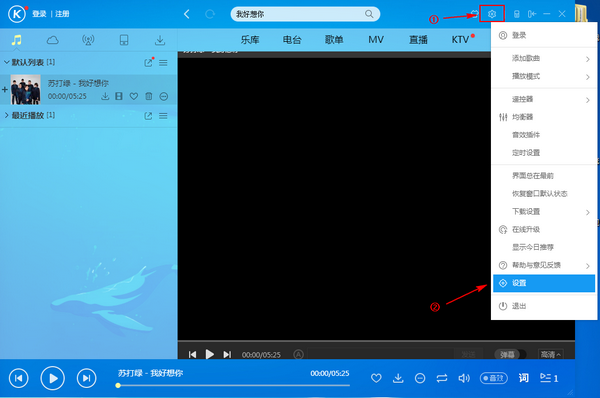Open more options for the song row

coord(164,96)
